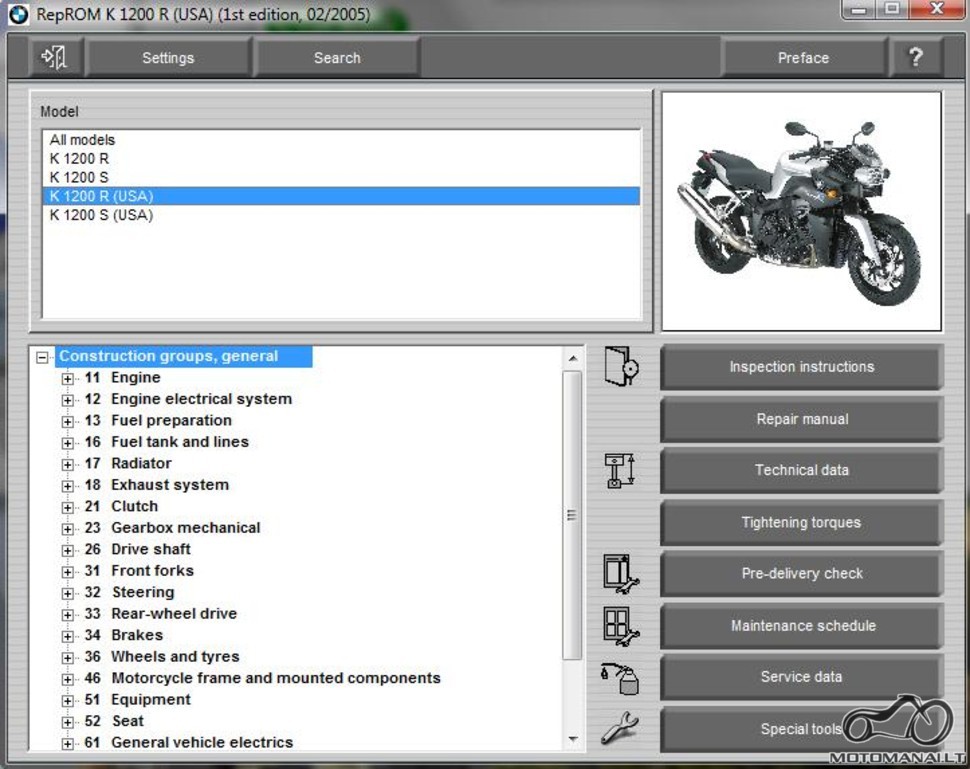Image resolution: width=970 pixels, height=769 pixels.
Task: Expand 12 Engine electrical system node
Action: (67, 400)
